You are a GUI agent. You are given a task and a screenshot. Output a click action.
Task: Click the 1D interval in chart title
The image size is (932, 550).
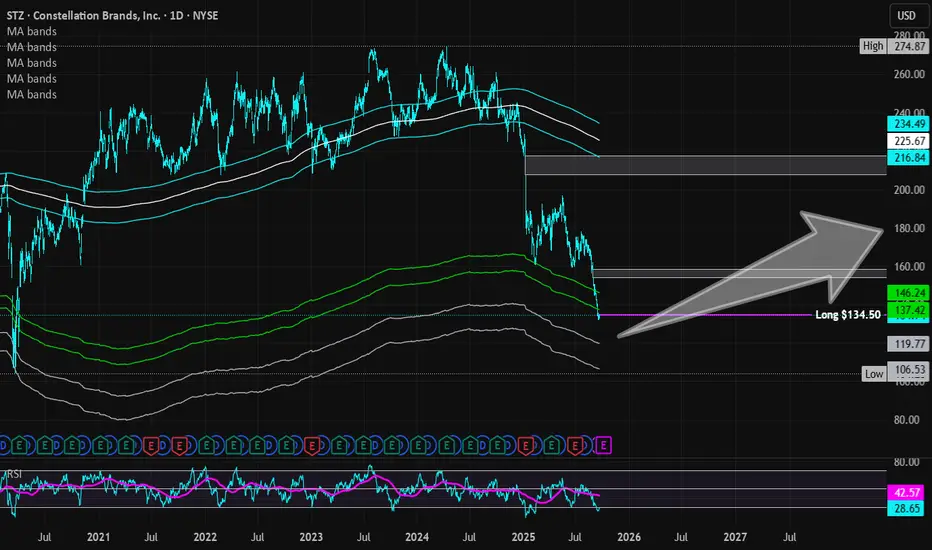(x=177, y=15)
